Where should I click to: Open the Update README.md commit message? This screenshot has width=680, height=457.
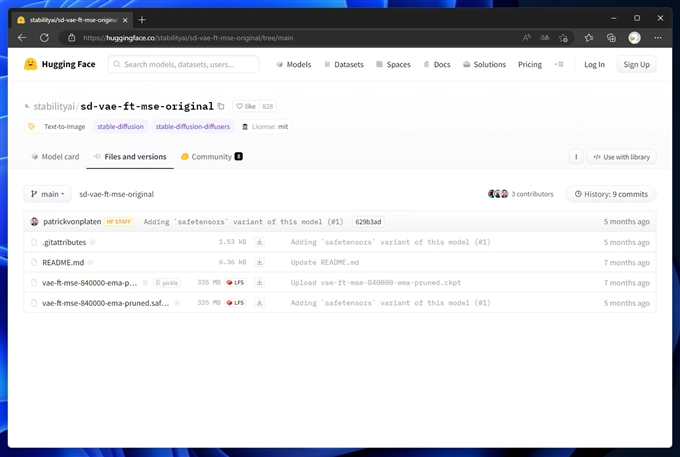(x=325, y=262)
